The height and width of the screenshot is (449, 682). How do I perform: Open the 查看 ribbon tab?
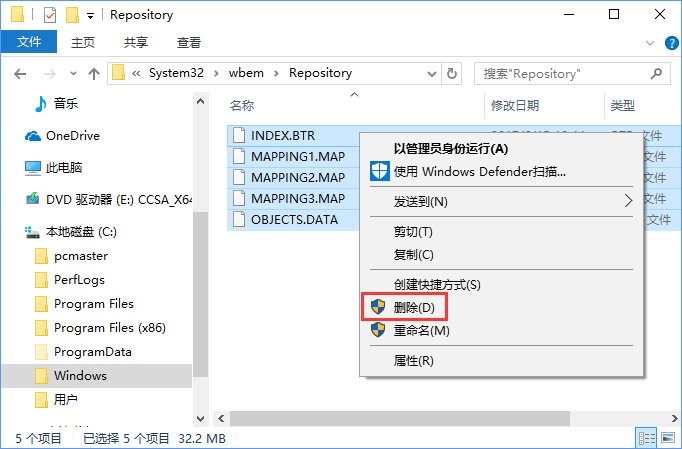188,43
